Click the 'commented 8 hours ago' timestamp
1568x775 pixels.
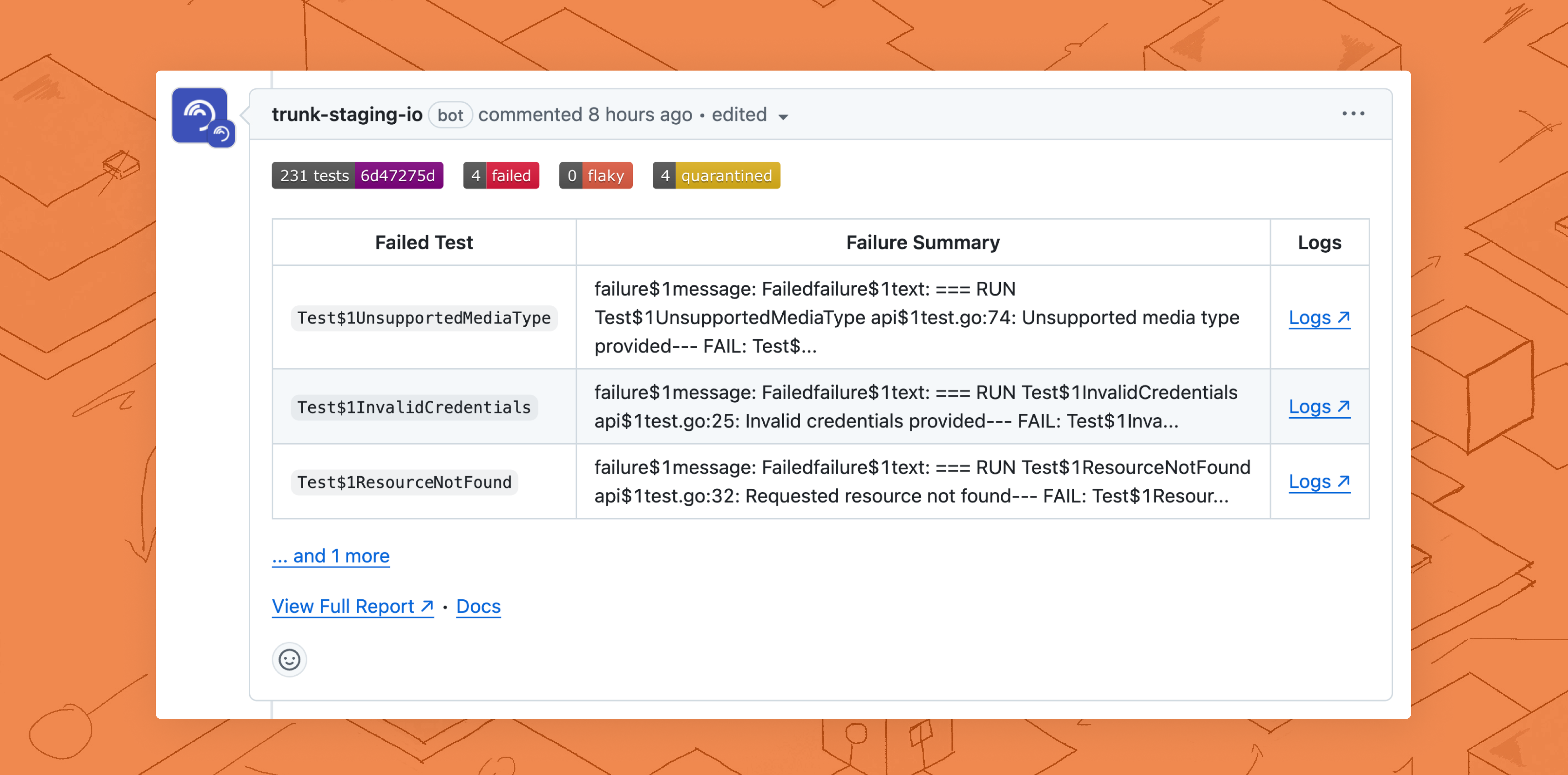[584, 115]
